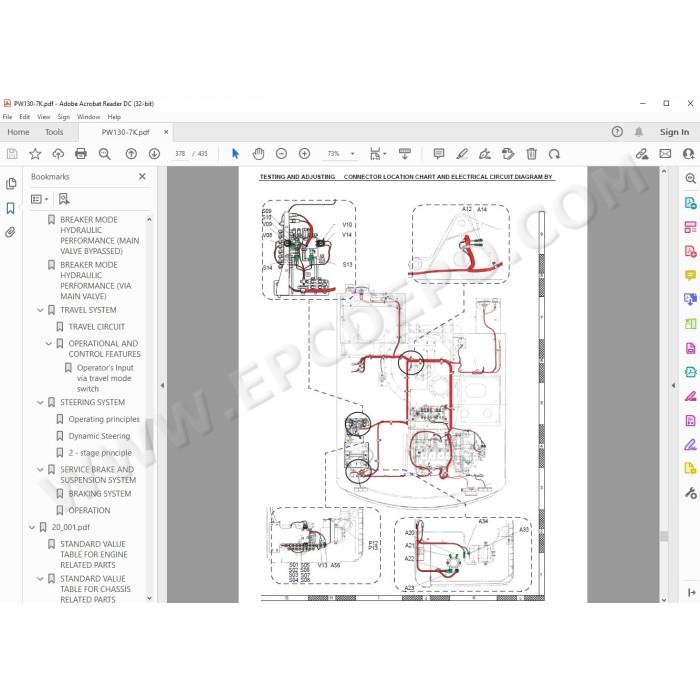
Task: Open the Edit menu
Action: click(x=25, y=117)
